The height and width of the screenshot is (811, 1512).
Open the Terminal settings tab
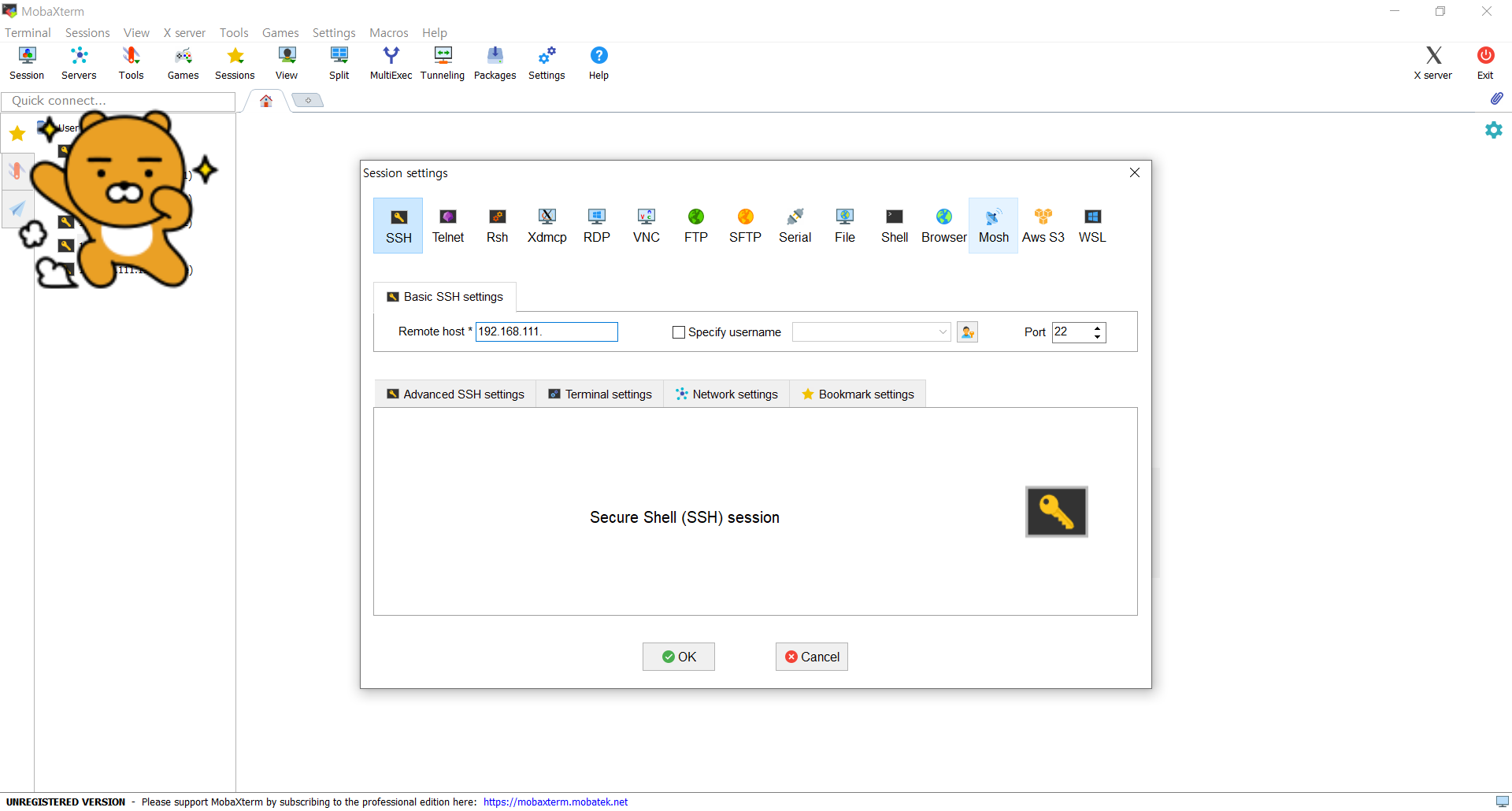tap(600, 394)
